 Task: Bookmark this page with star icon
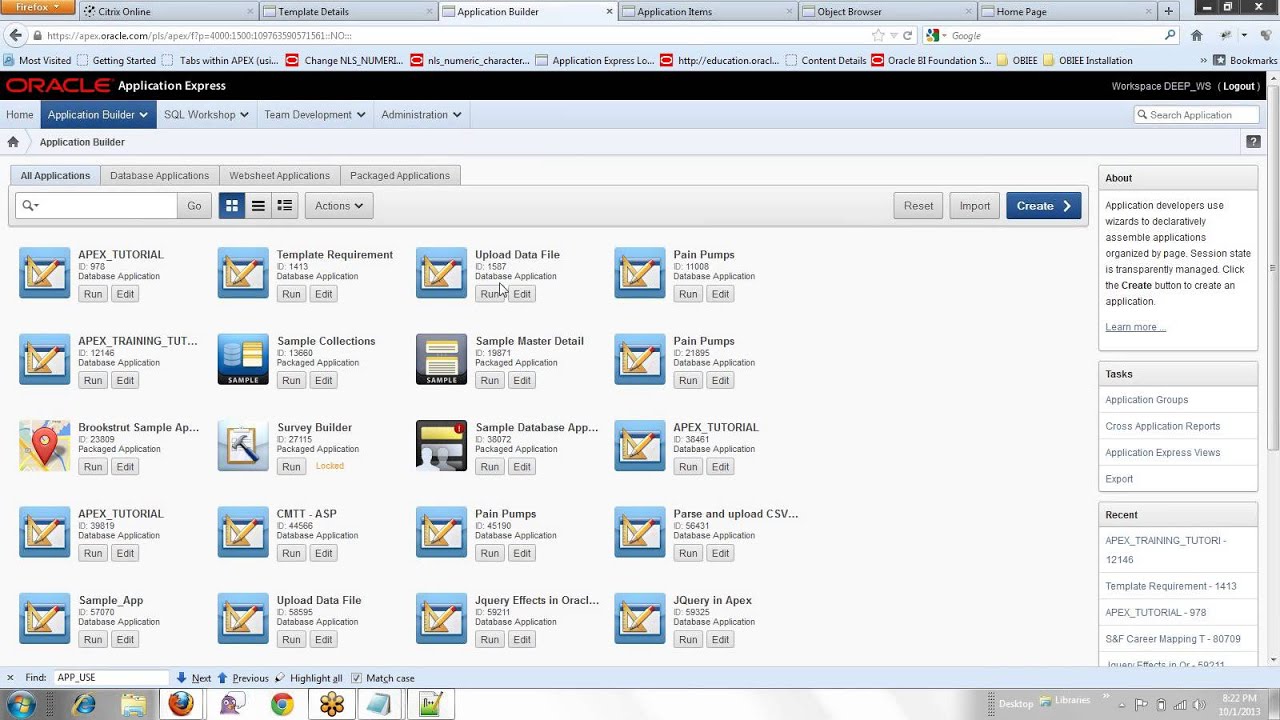[878, 35]
